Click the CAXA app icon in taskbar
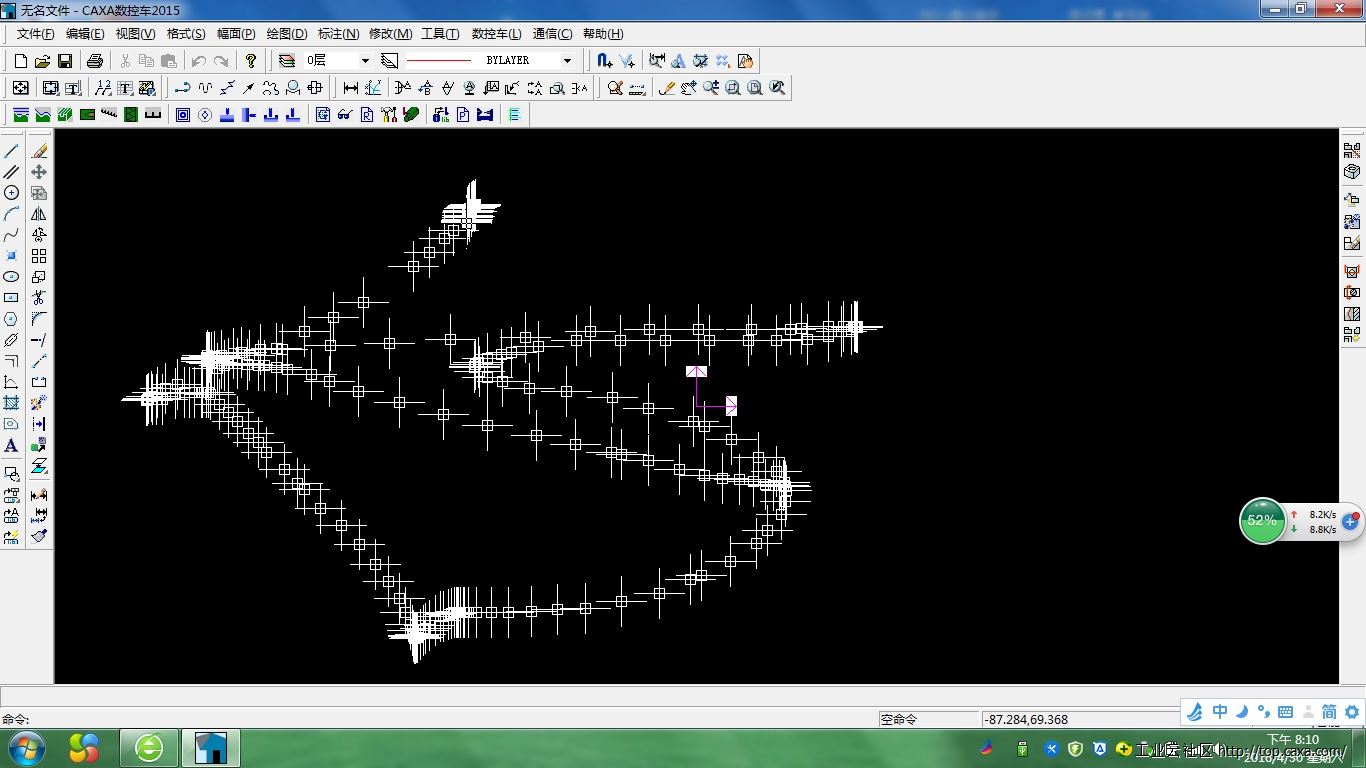 pyautogui.click(x=211, y=748)
